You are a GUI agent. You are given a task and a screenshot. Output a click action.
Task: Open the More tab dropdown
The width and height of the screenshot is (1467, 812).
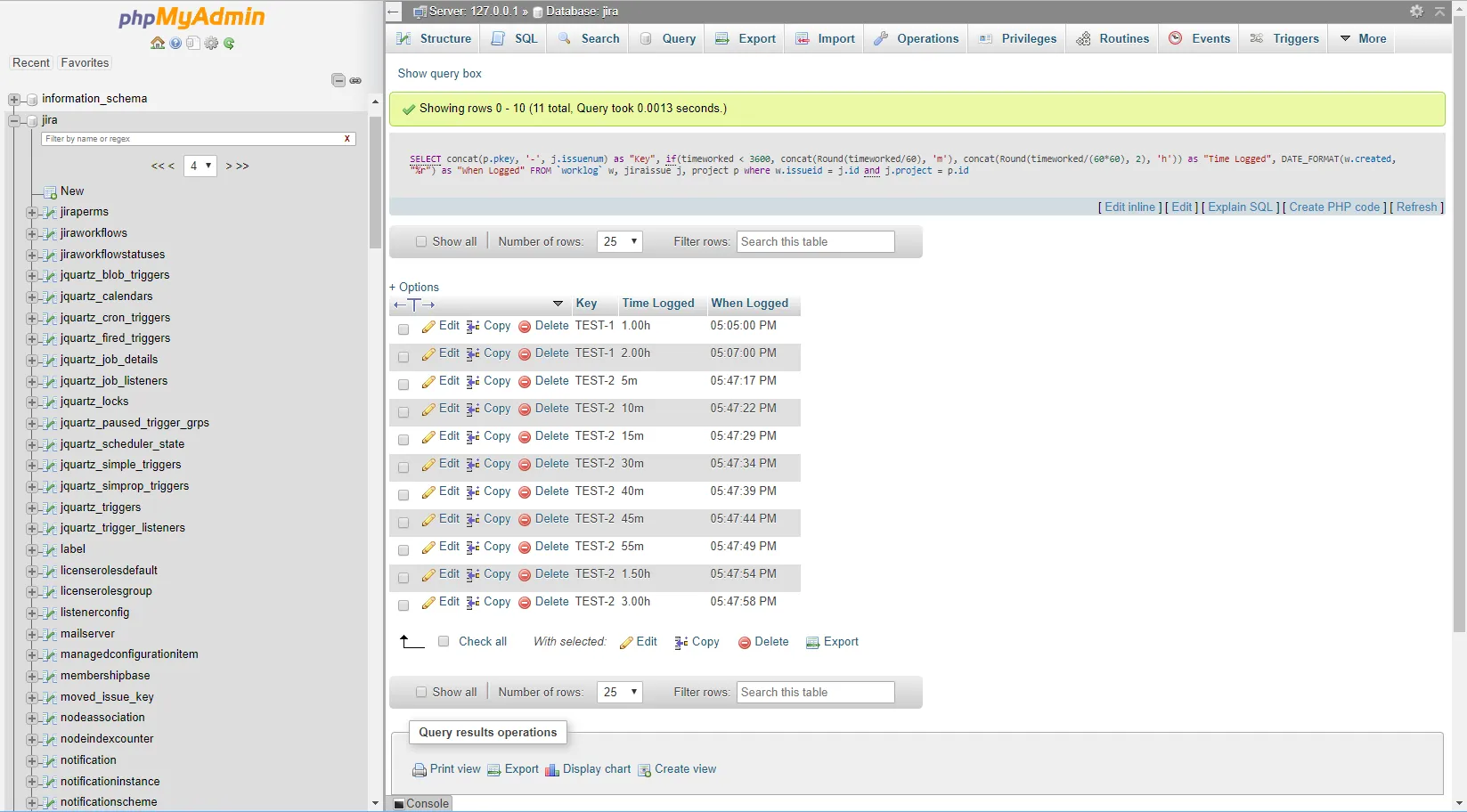pyautogui.click(x=1363, y=38)
